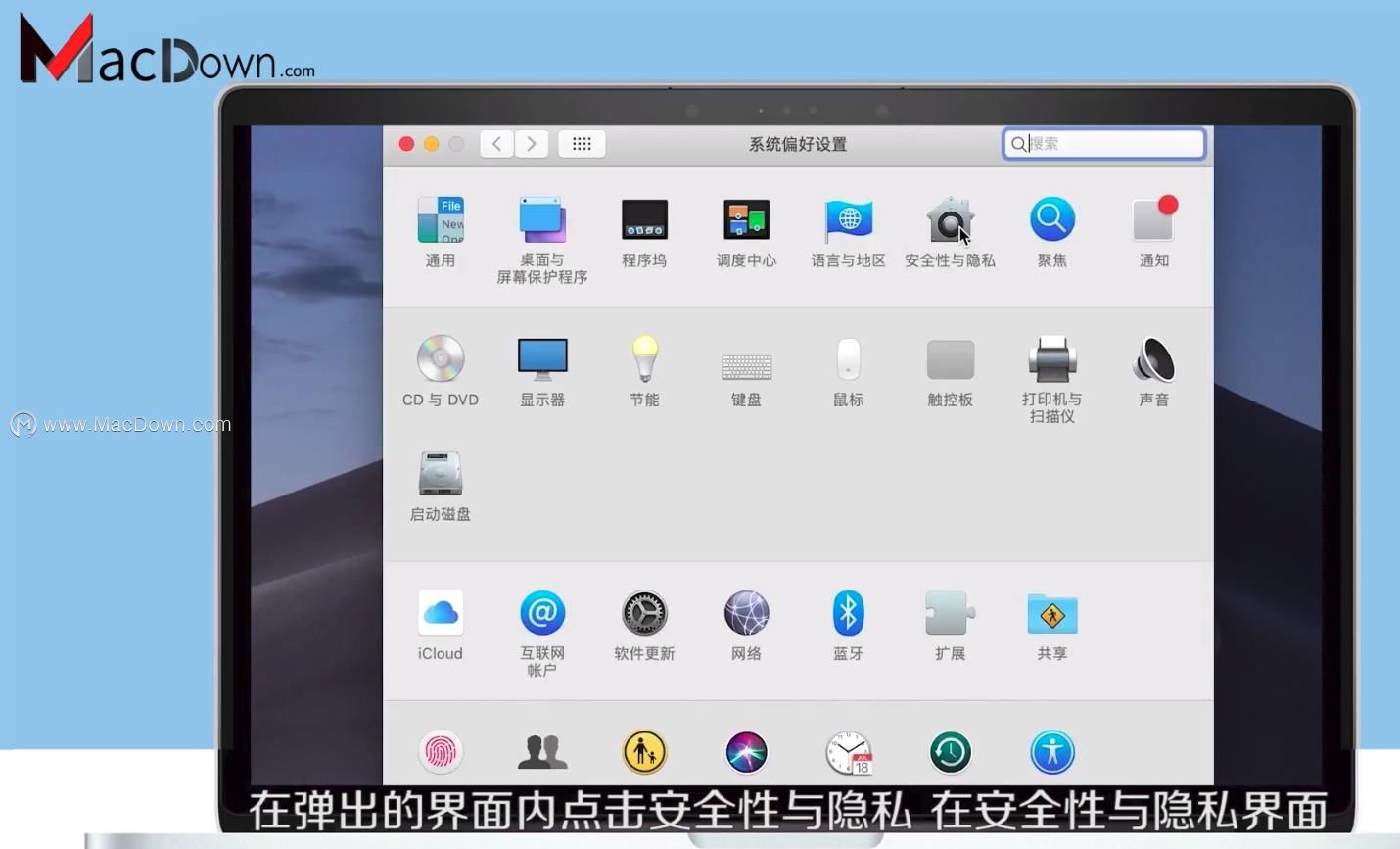Screen dimensions: 1400x849
Task: Go forward with the right chevron button
Action: [532, 144]
